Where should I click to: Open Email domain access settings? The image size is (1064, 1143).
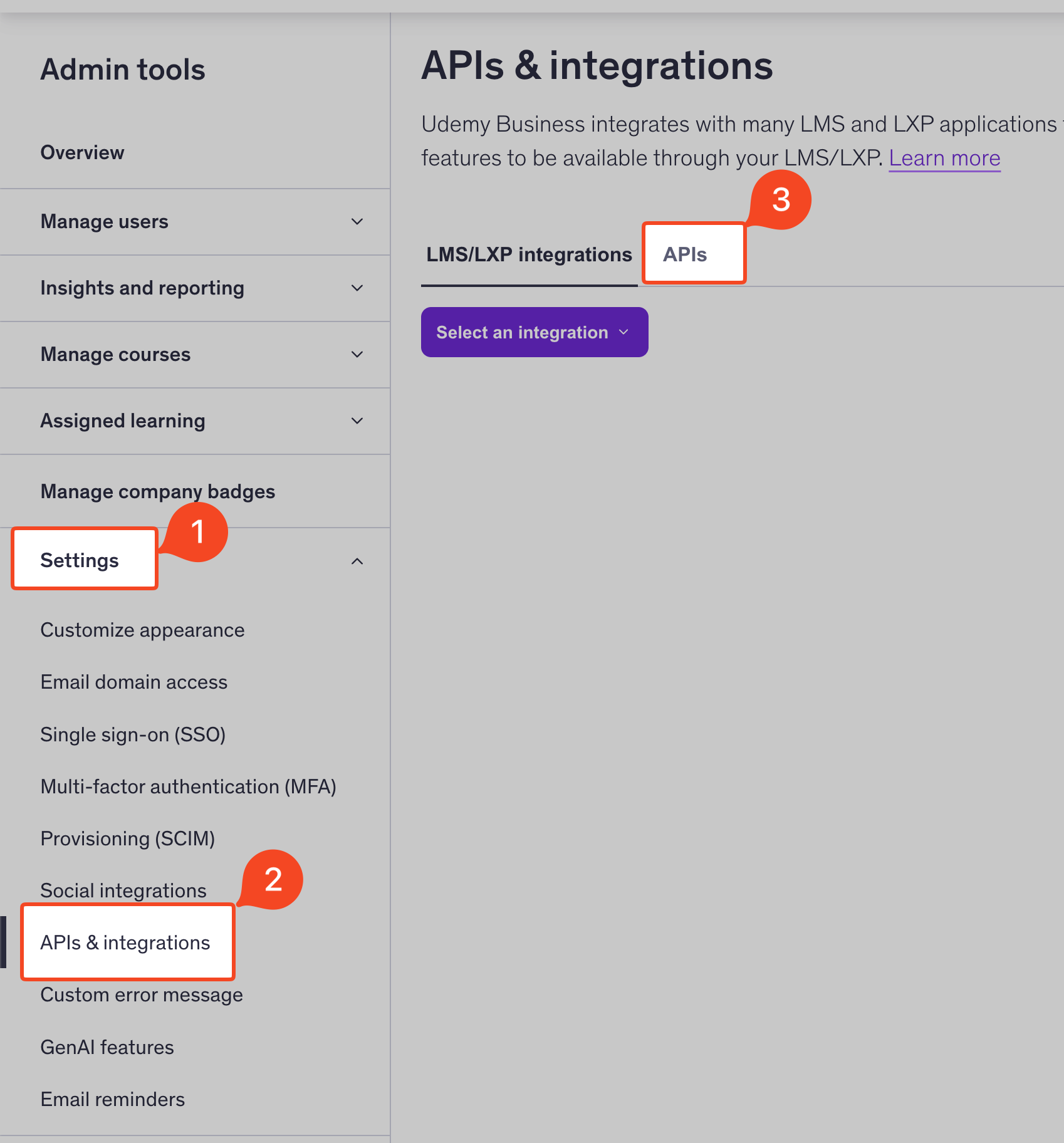pos(133,682)
